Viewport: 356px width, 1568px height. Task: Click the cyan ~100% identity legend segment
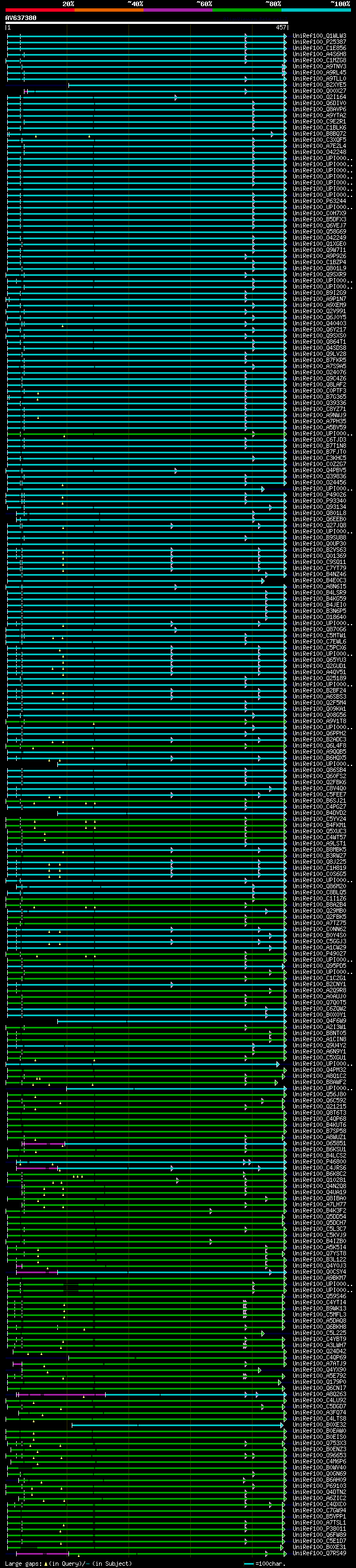coord(316,10)
